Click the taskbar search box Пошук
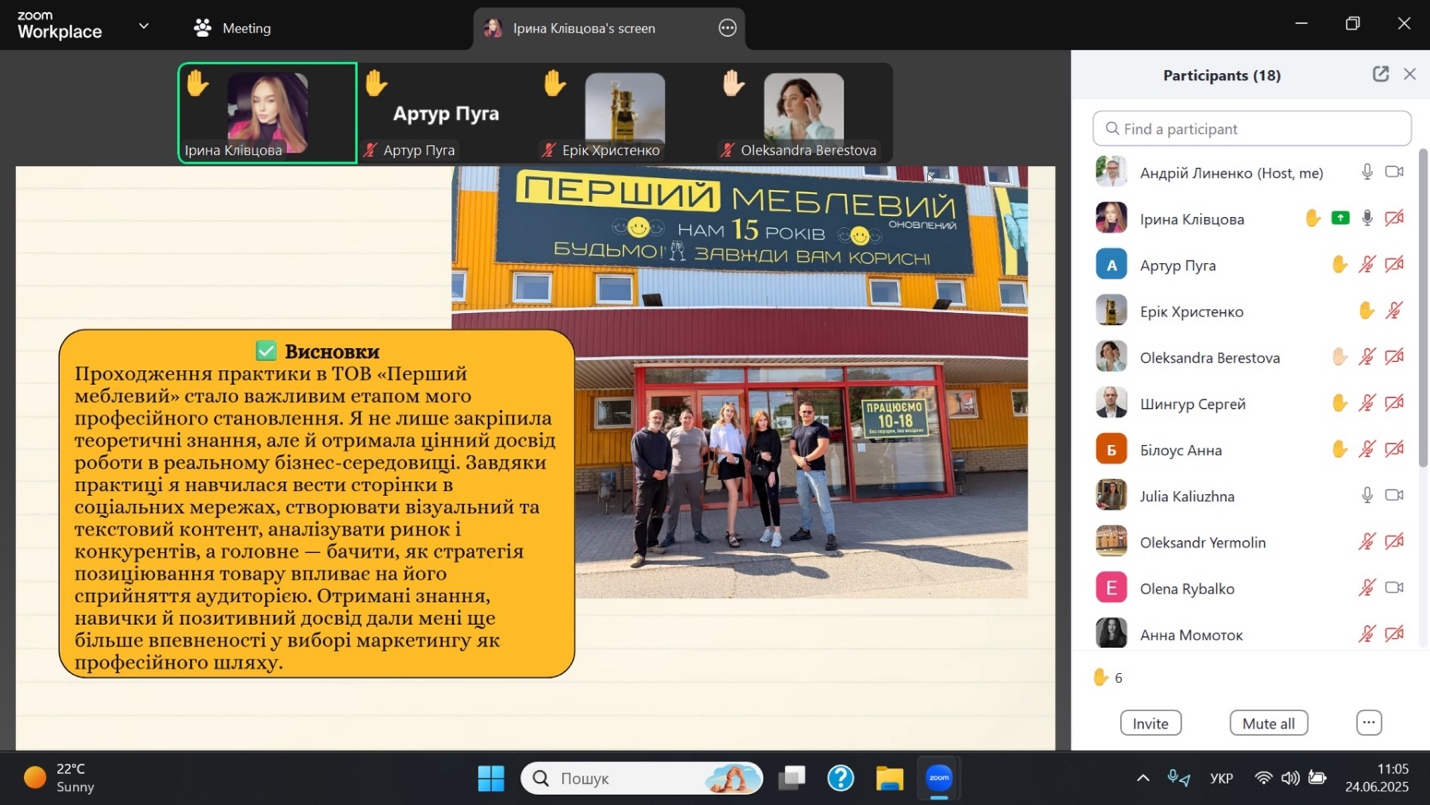This screenshot has width=1430, height=805. click(x=642, y=778)
